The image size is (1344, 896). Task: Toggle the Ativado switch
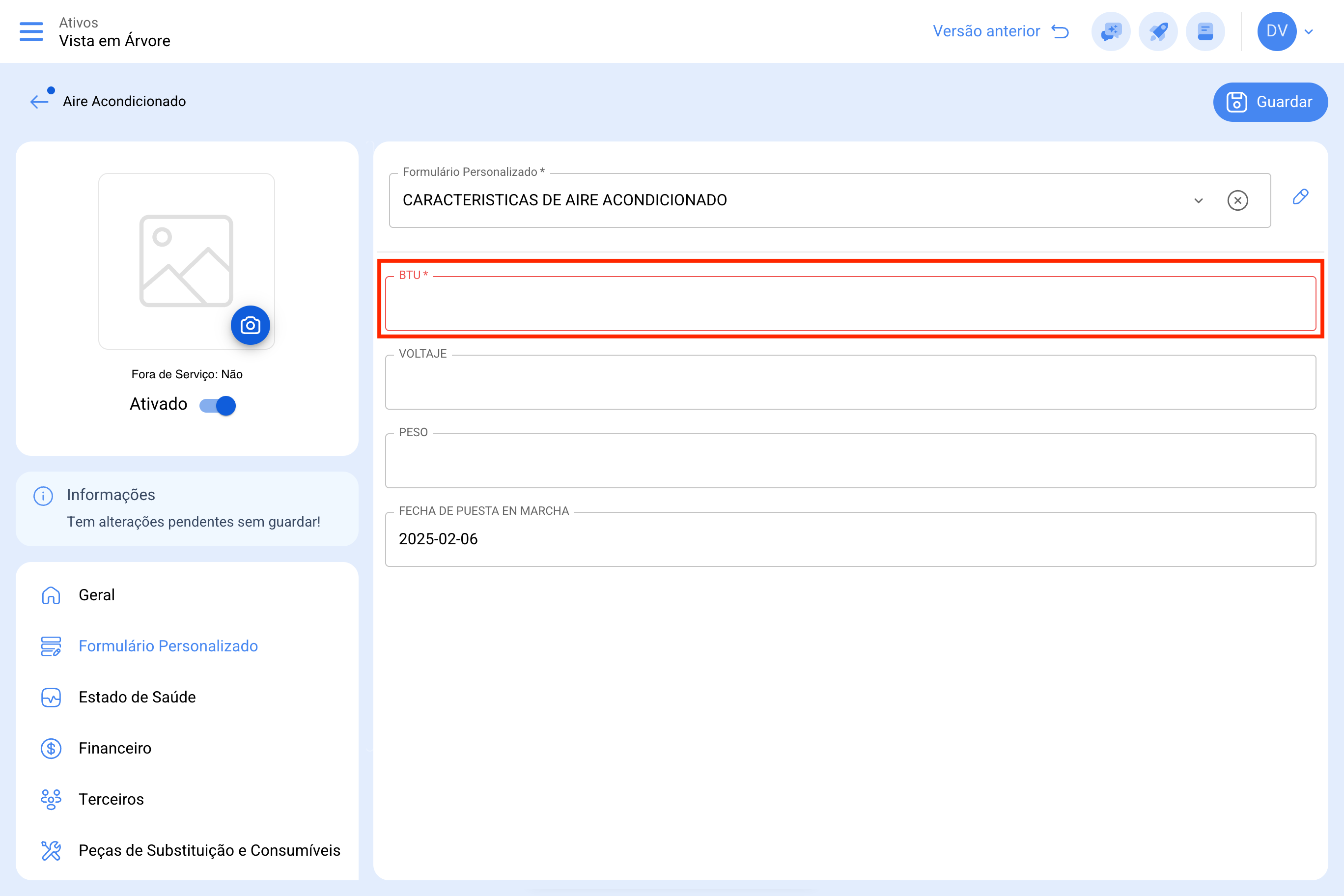pyautogui.click(x=217, y=405)
